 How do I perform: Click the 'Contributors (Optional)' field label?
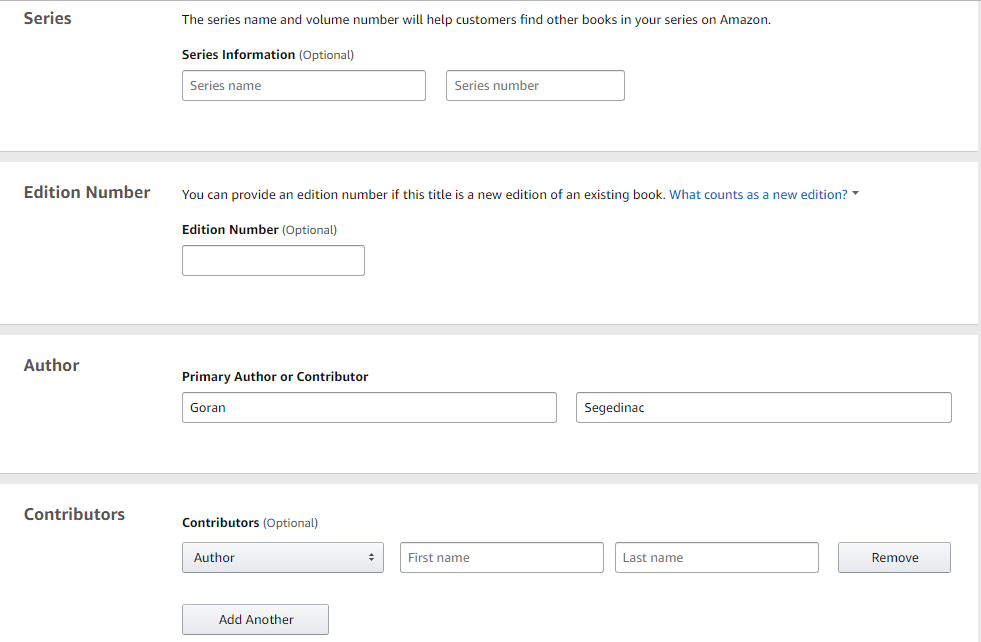point(249,523)
